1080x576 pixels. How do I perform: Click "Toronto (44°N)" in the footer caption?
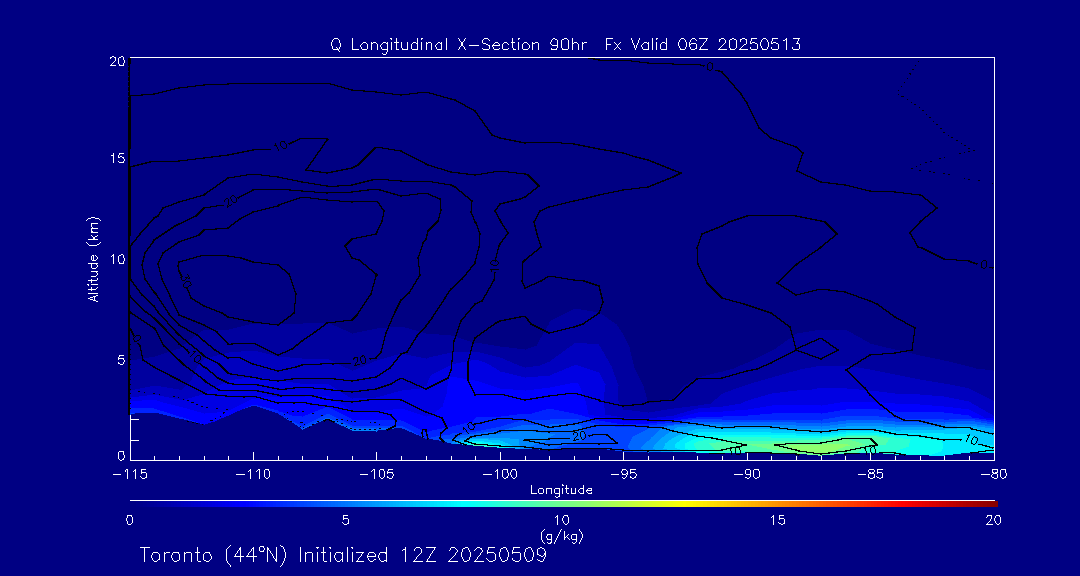[x=214, y=555]
